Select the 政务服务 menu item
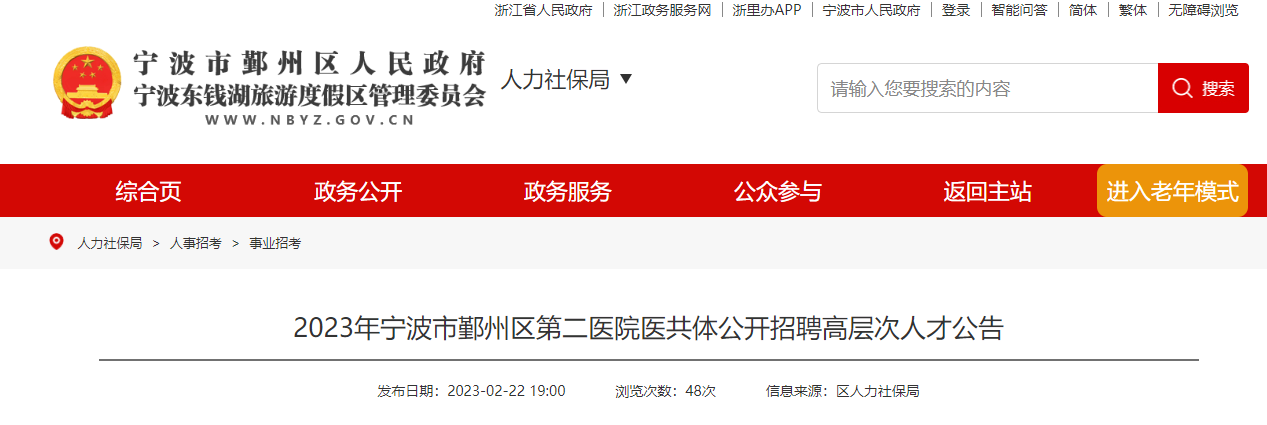The height and width of the screenshot is (425, 1267). pyautogui.click(x=567, y=191)
